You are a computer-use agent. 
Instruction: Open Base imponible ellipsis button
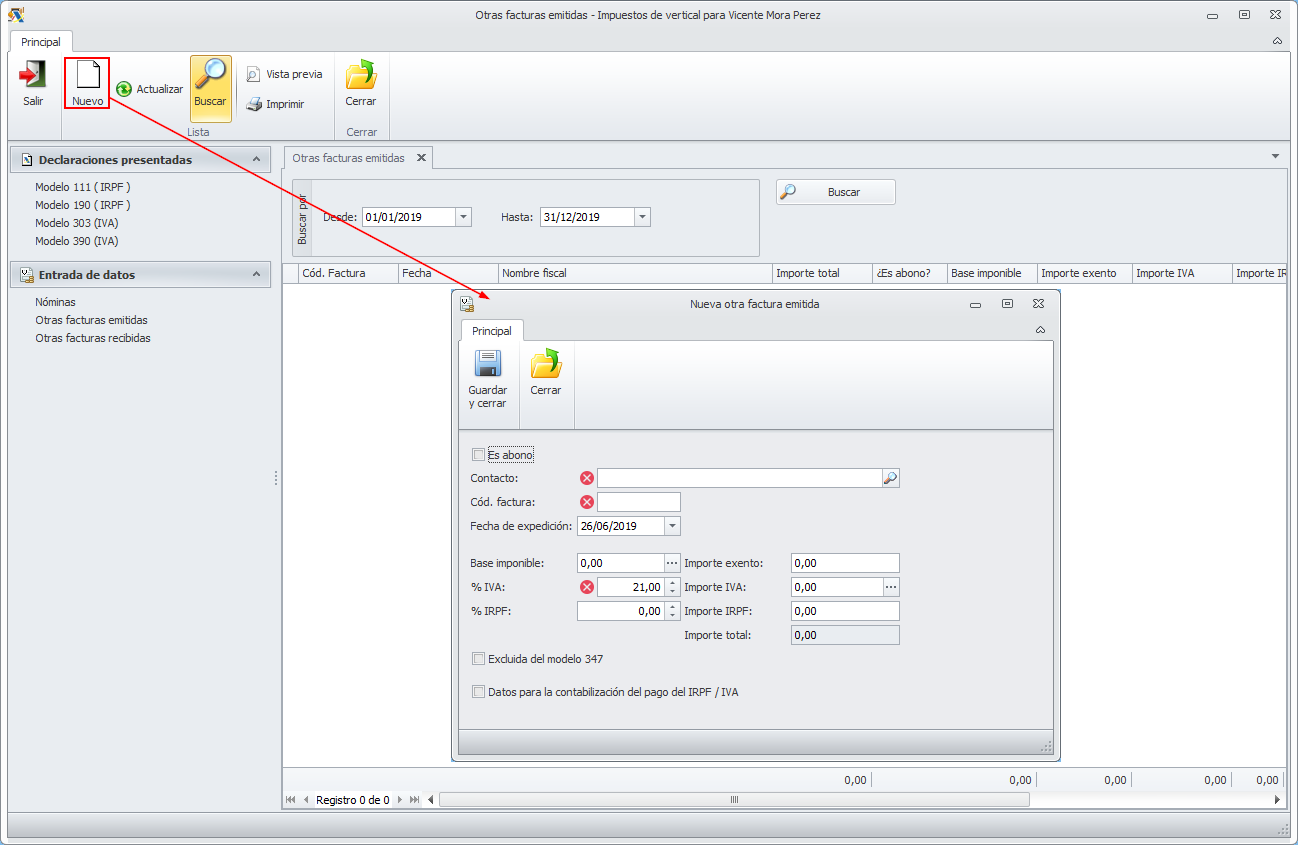(672, 563)
